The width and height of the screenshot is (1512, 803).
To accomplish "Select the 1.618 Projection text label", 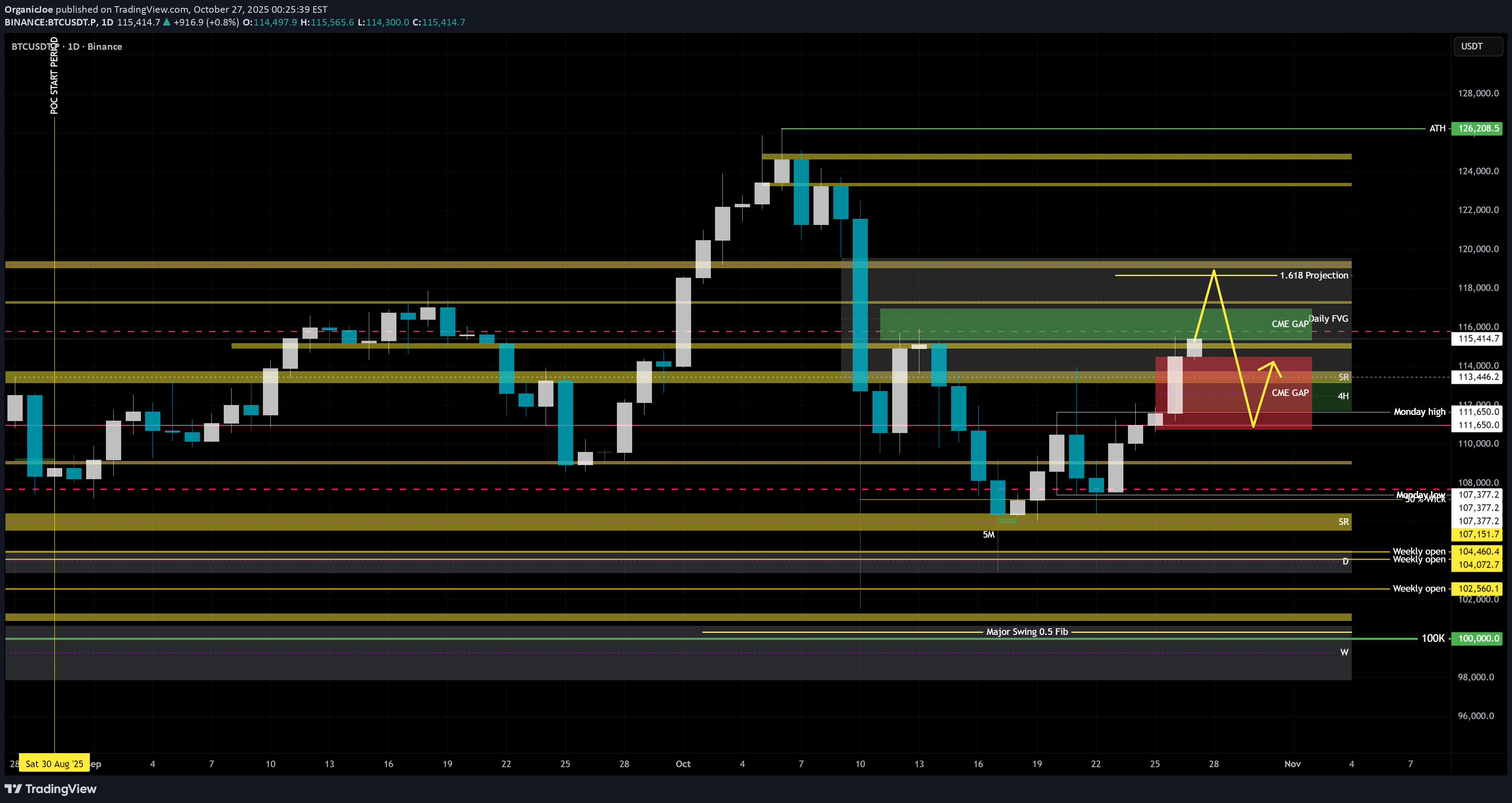I will [1314, 275].
